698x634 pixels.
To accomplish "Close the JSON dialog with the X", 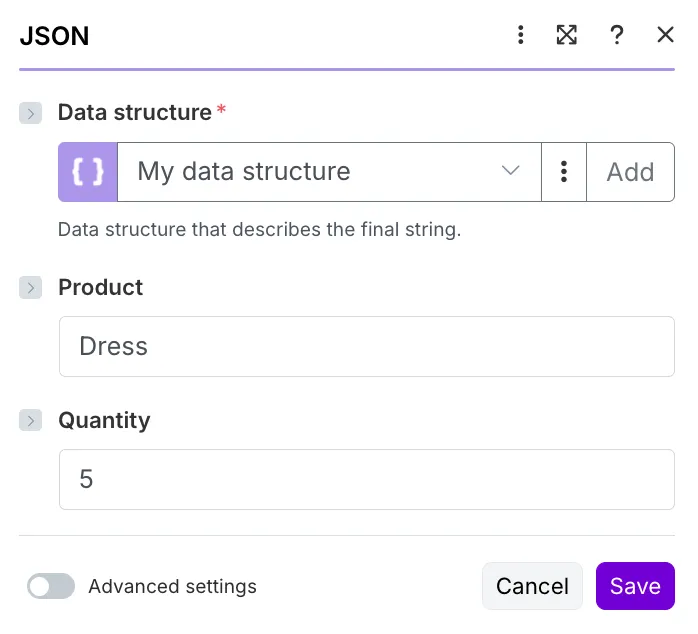I will pos(665,35).
